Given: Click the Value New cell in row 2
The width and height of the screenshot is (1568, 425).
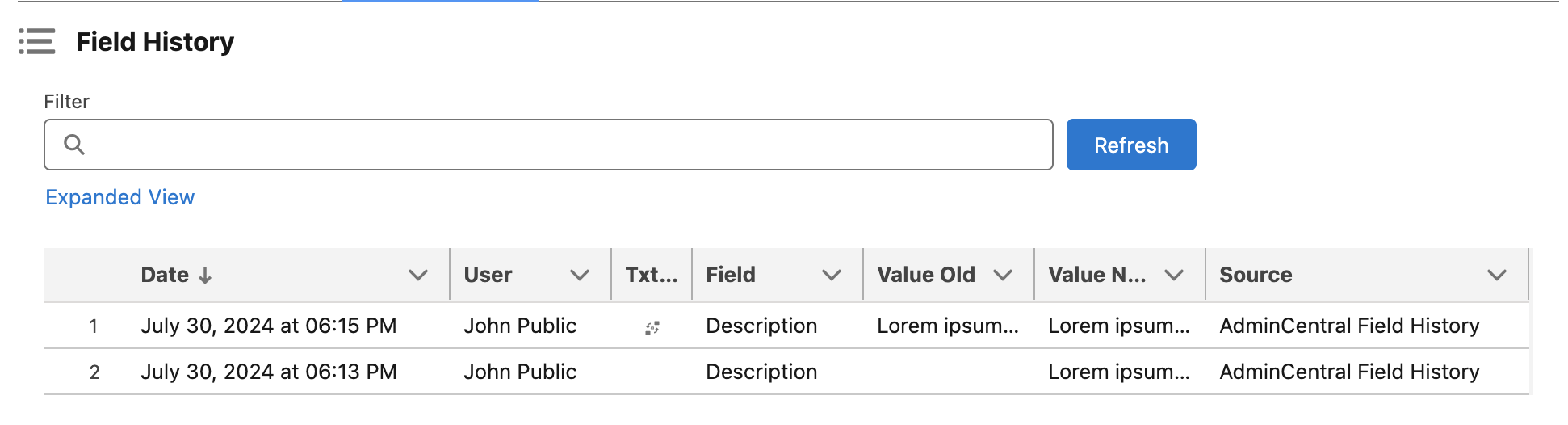Looking at the screenshot, I should point(1119,372).
